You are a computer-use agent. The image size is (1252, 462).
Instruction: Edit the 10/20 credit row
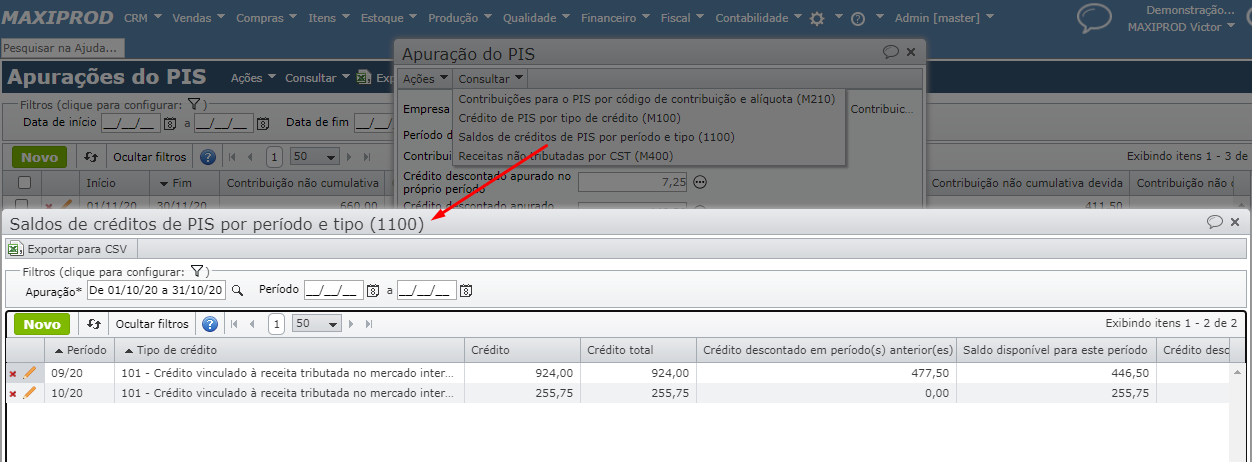30,394
